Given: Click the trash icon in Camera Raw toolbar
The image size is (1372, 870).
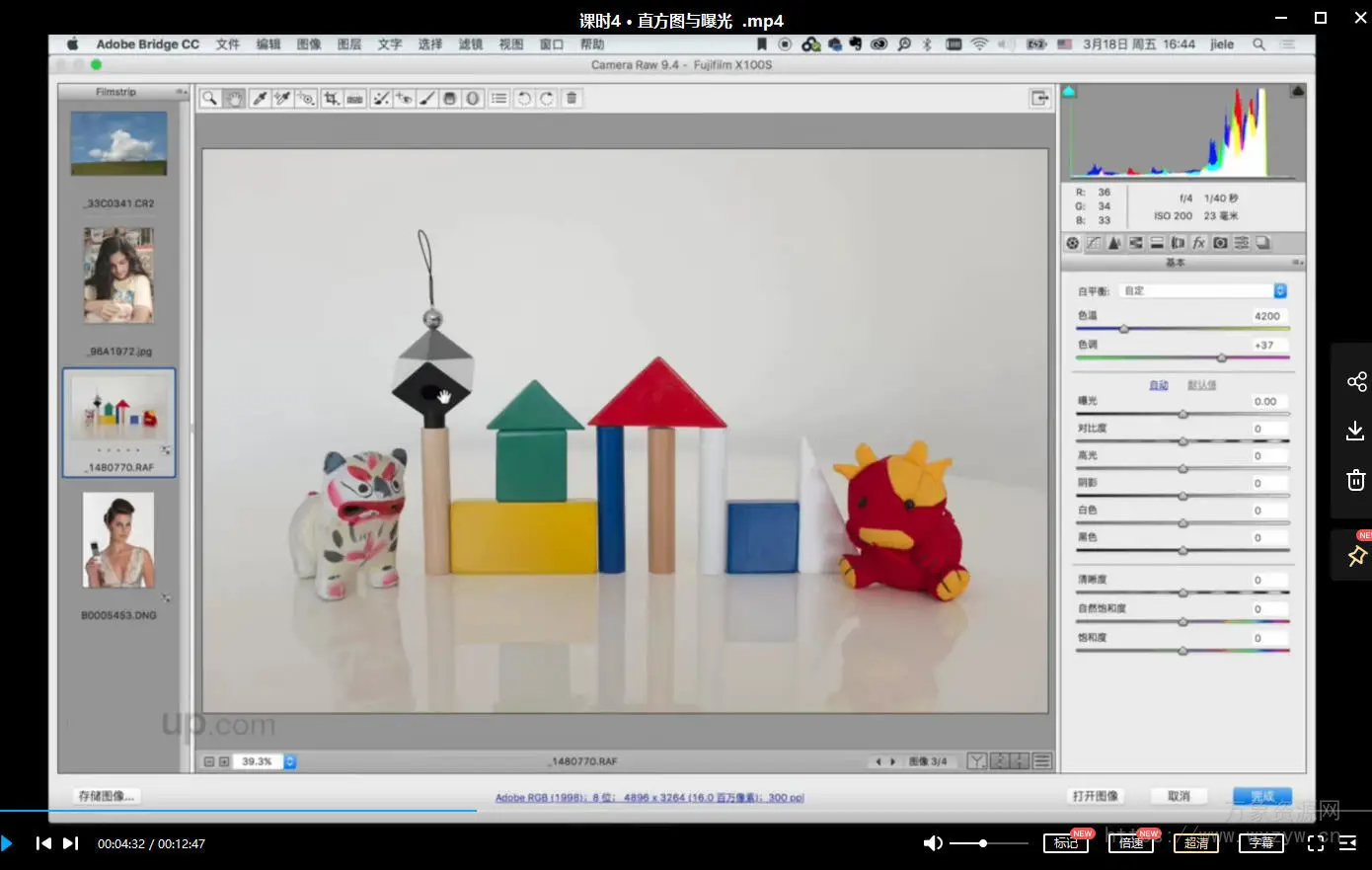Looking at the screenshot, I should point(572,99).
